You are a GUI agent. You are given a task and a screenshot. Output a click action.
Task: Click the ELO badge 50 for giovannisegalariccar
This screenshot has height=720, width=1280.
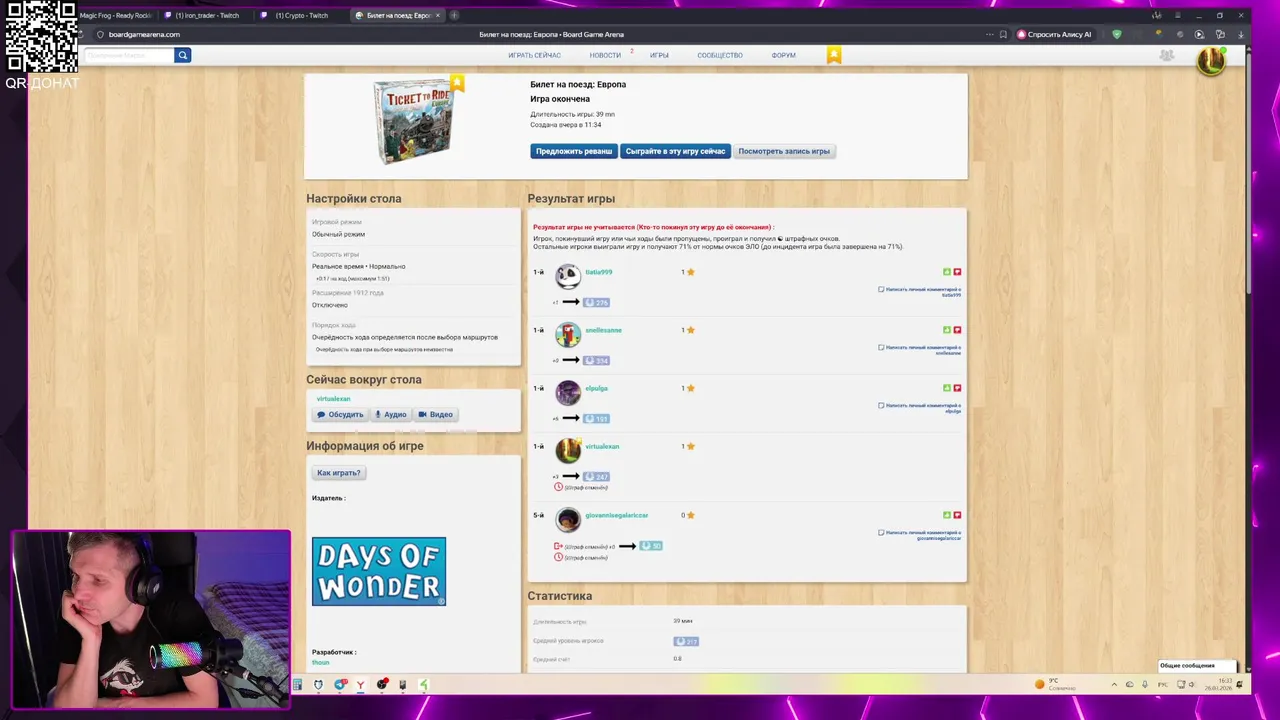point(651,546)
